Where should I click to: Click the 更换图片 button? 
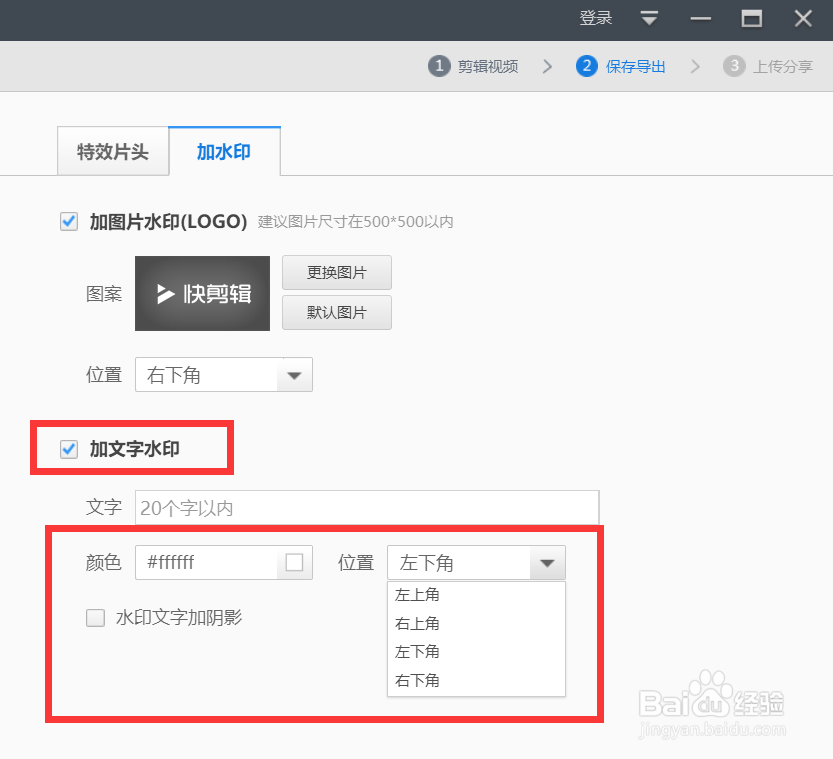[336, 272]
